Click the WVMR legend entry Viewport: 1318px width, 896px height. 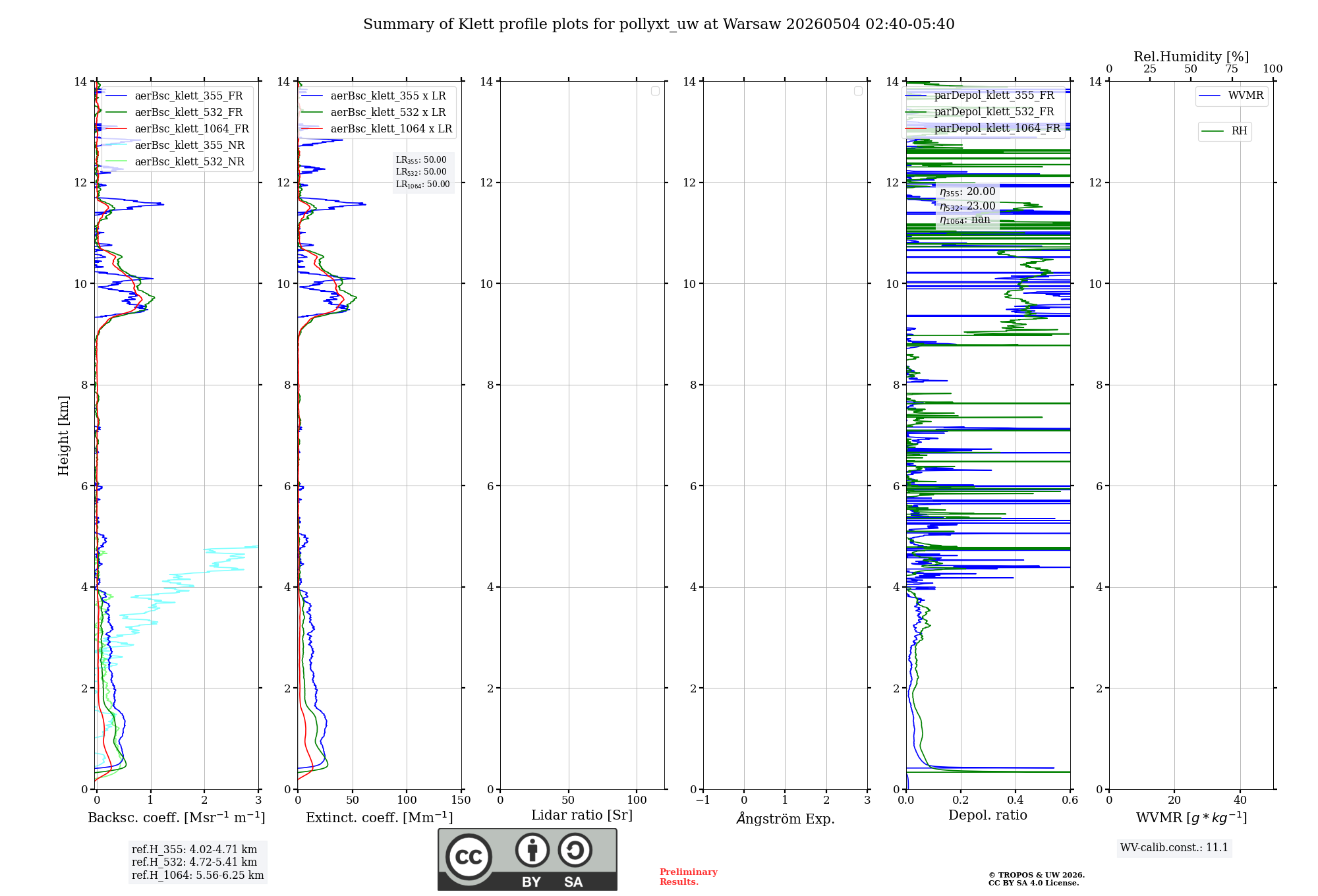click(x=1232, y=96)
